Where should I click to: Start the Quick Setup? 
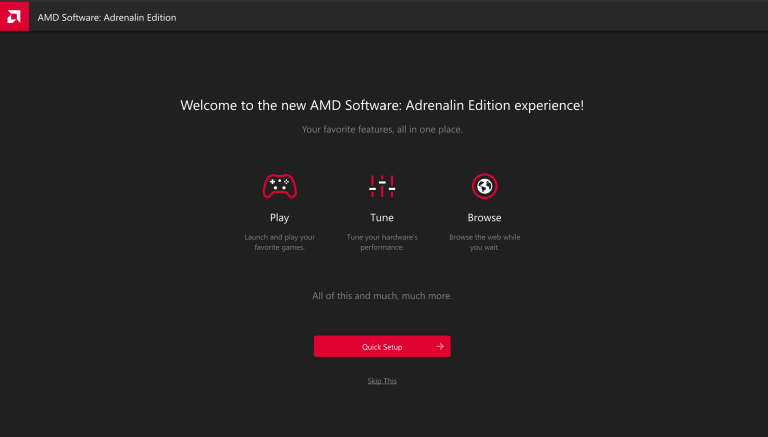click(x=382, y=346)
